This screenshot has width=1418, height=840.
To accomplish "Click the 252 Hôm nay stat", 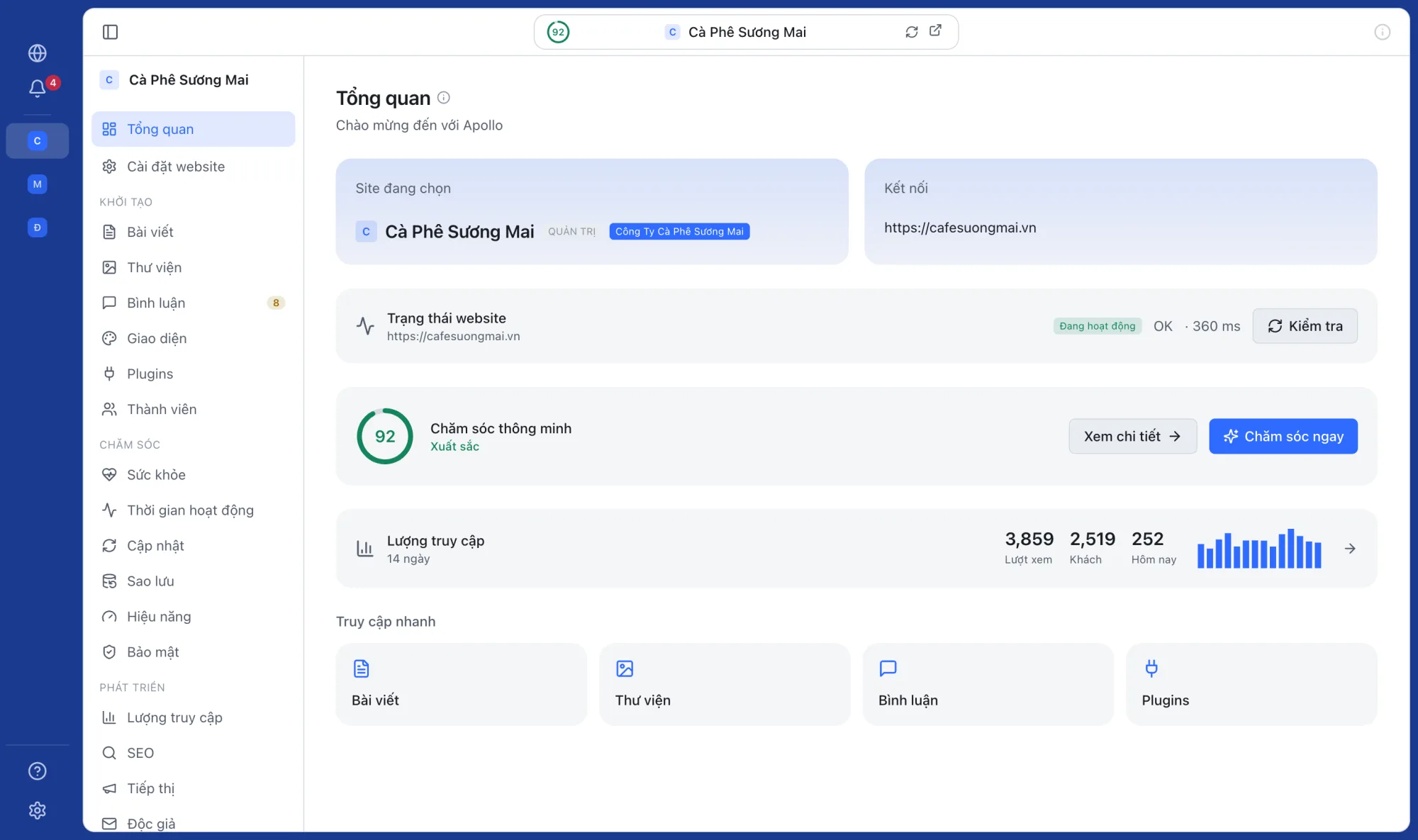I will point(1154,548).
